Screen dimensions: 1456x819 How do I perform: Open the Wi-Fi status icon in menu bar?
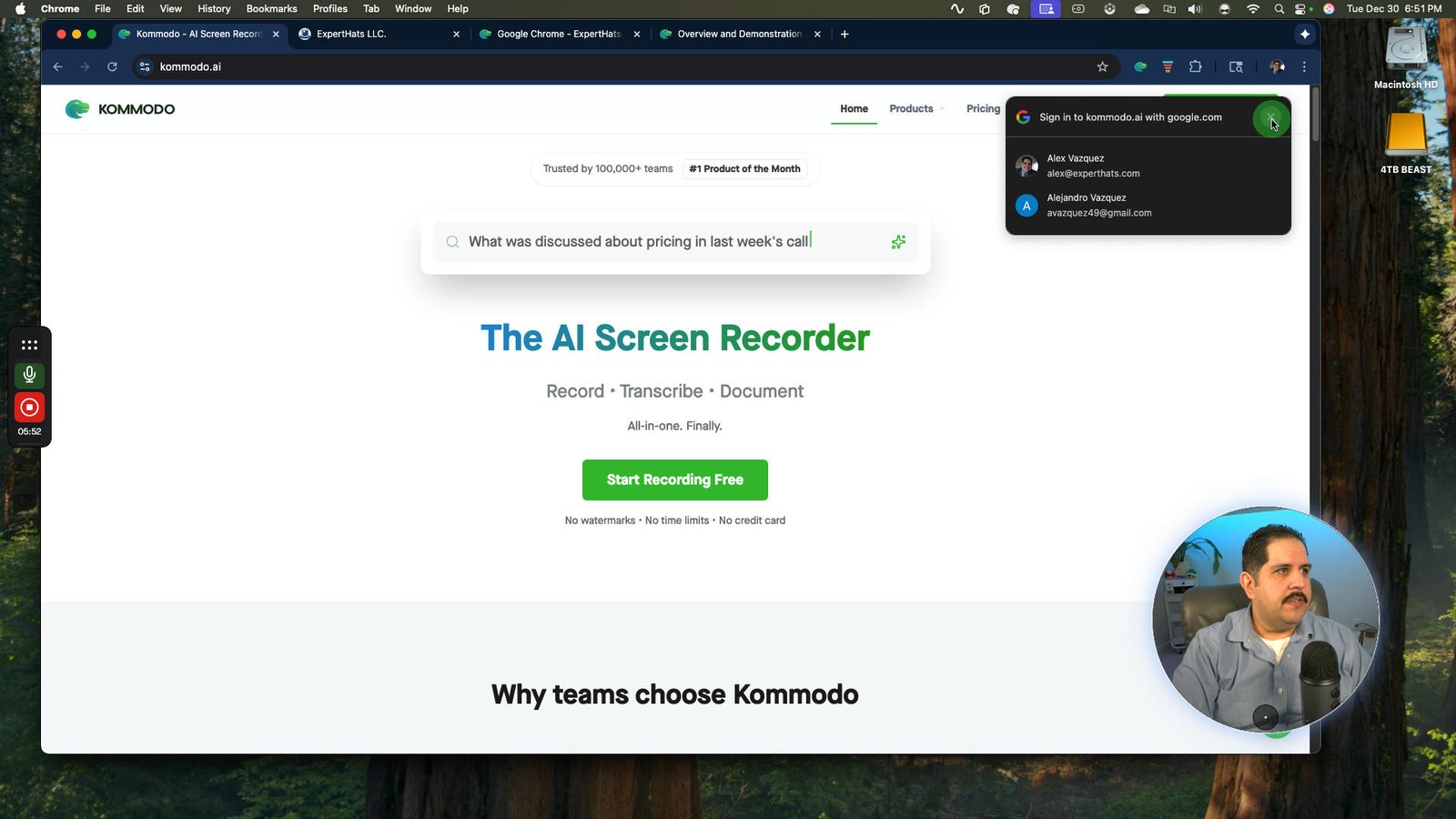pyautogui.click(x=1252, y=8)
